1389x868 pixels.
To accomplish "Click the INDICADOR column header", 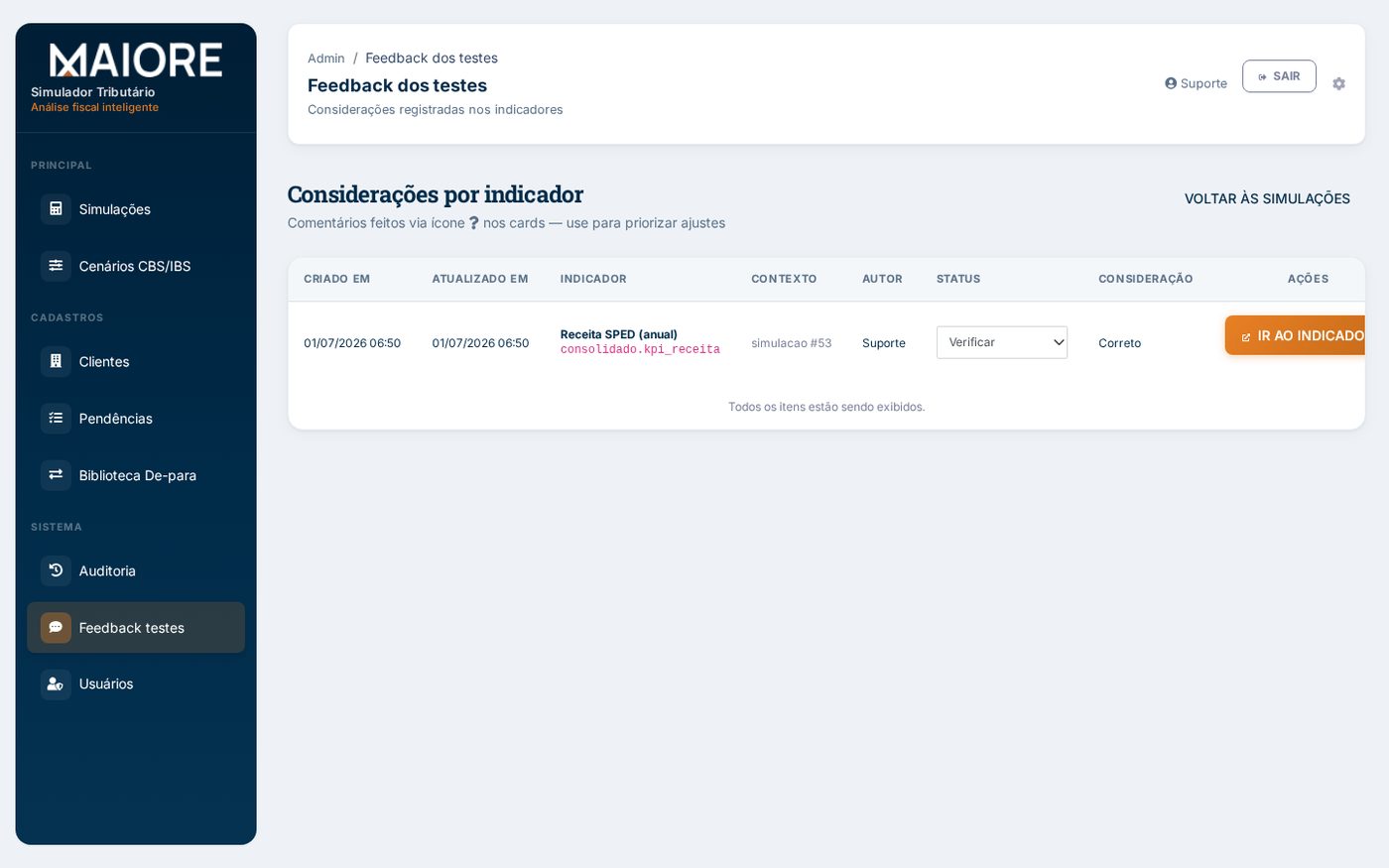I will (593, 279).
